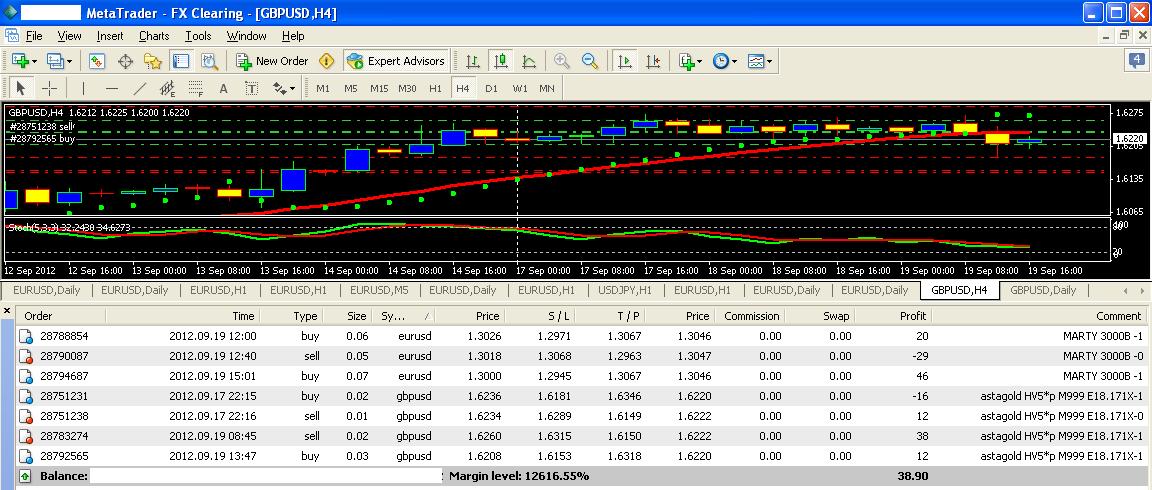Click the Periods clock icon

point(721,61)
